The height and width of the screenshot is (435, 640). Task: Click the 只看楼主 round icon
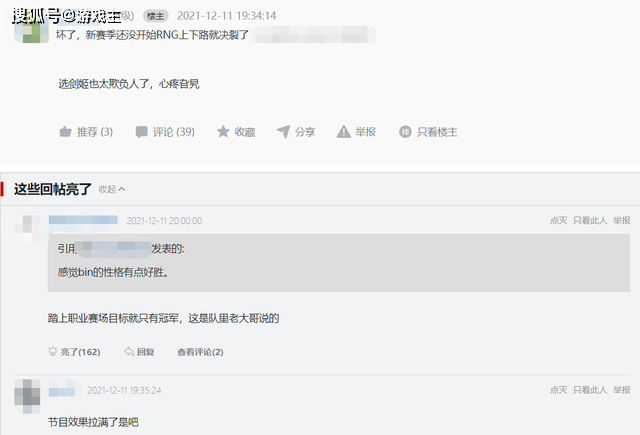[x=405, y=131]
